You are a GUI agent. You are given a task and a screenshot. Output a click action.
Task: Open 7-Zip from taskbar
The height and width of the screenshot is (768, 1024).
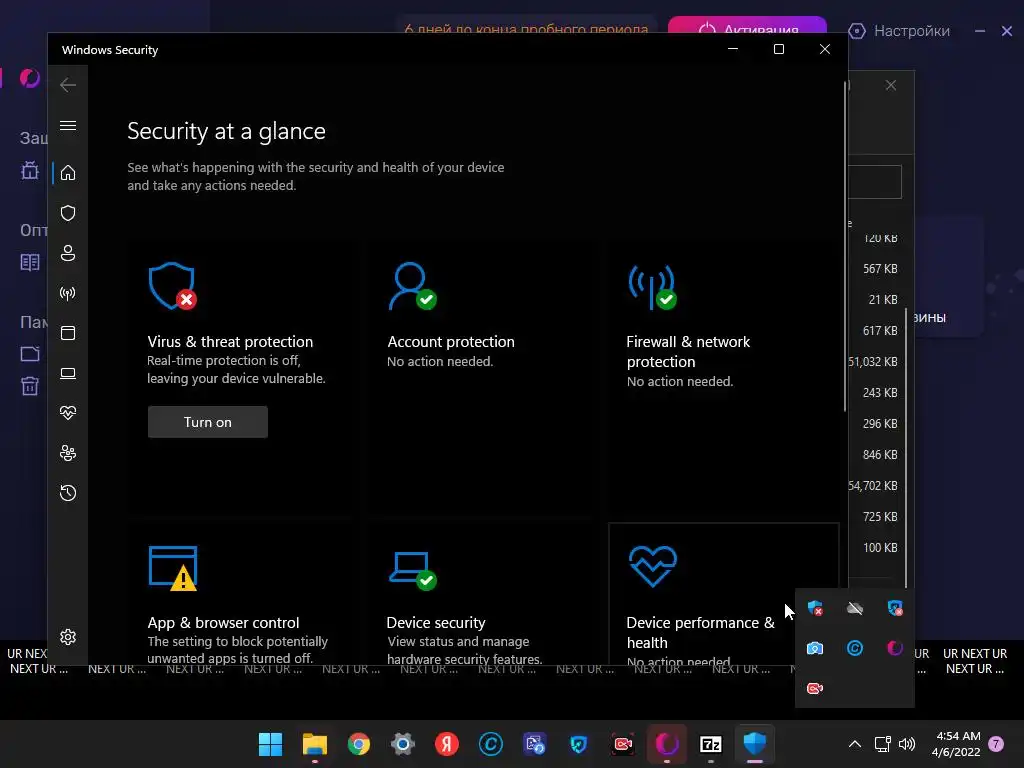pyautogui.click(x=711, y=744)
